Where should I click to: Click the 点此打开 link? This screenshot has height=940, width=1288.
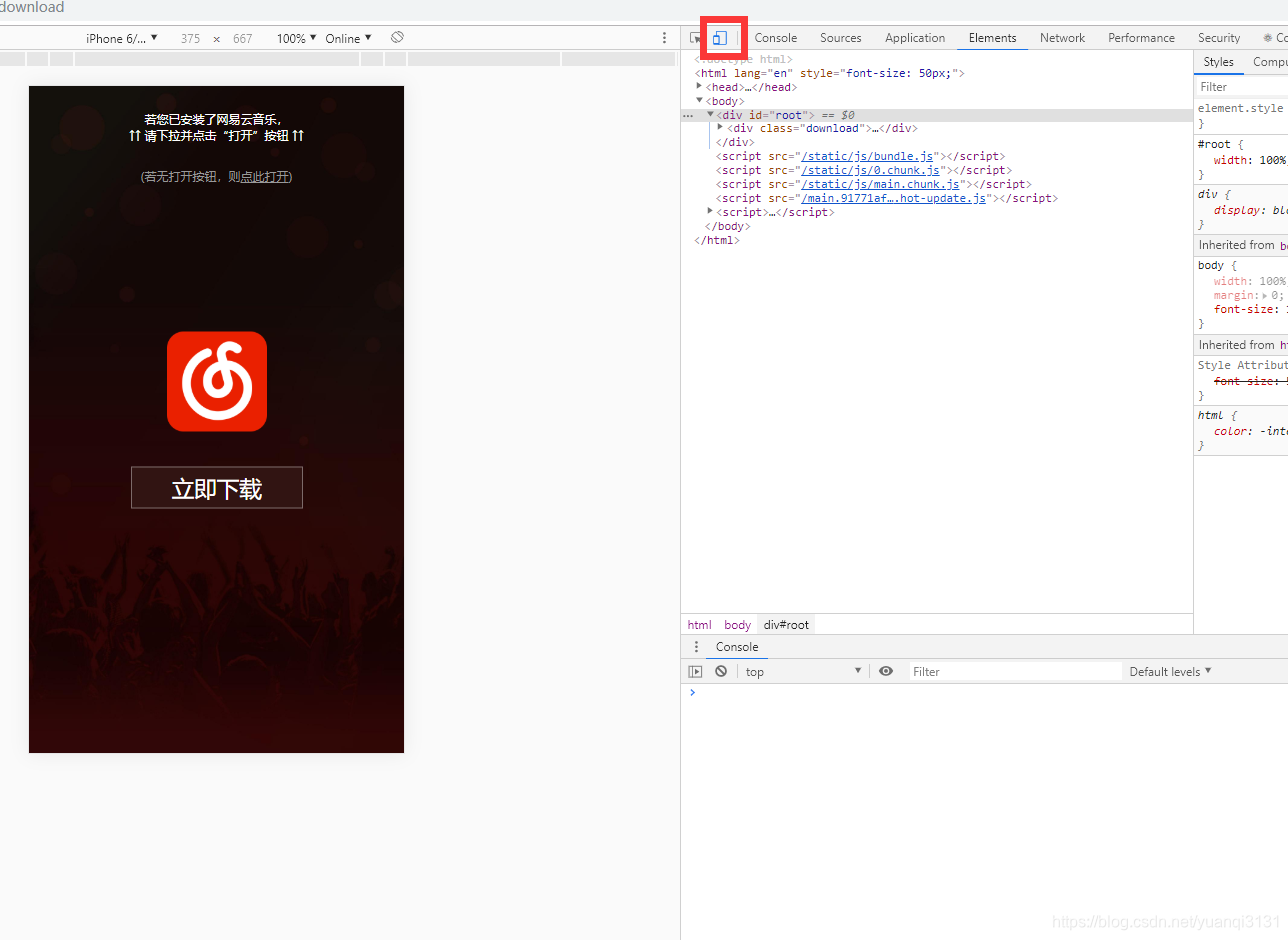pyautogui.click(x=265, y=177)
